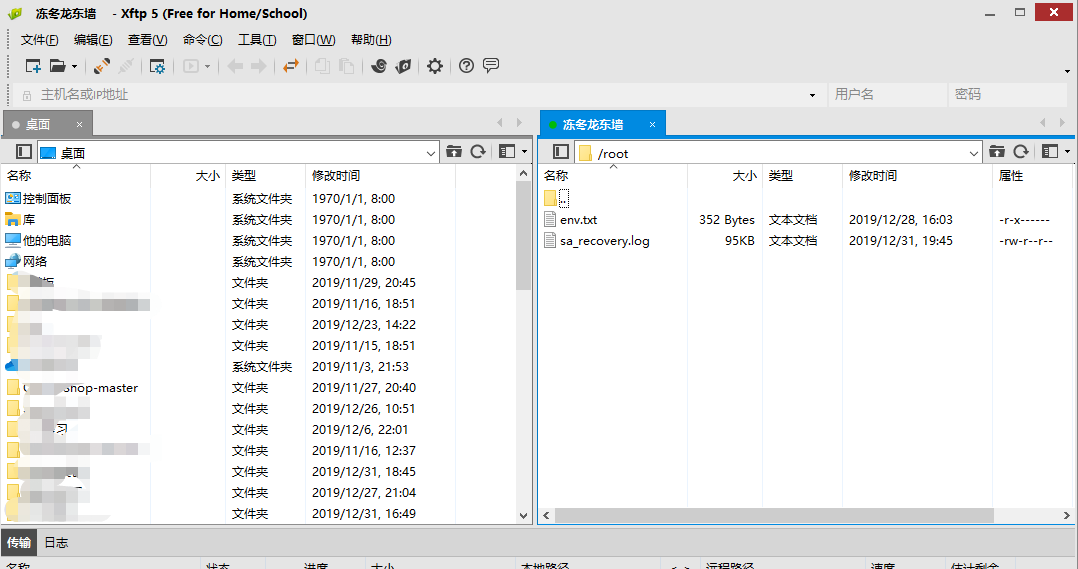1078x569 pixels.
Task: Close the 冻冬龙东墙 session tab
Action: pos(652,124)
